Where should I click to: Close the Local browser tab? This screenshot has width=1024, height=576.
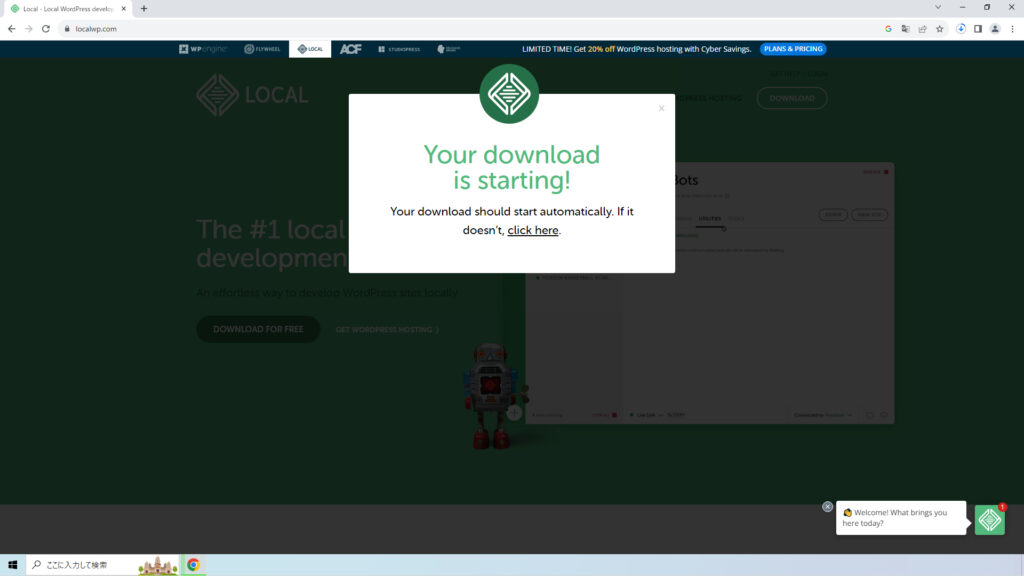point(123,8)
